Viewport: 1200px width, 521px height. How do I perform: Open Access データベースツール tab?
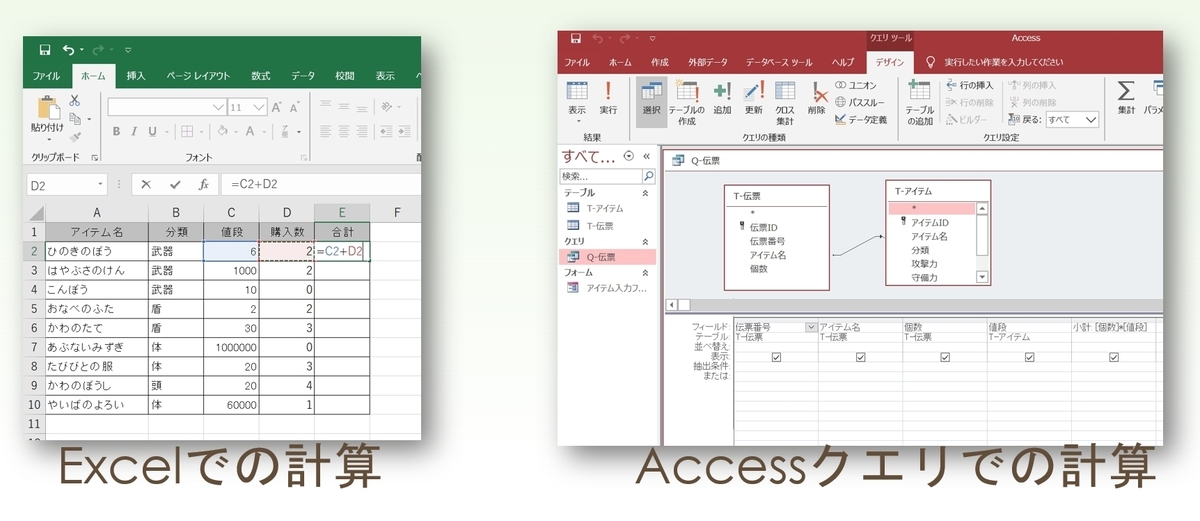[x=779, y=62]
